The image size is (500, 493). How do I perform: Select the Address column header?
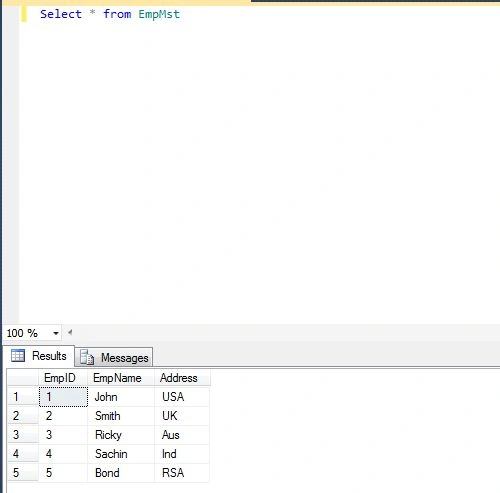tap(182, 378)
